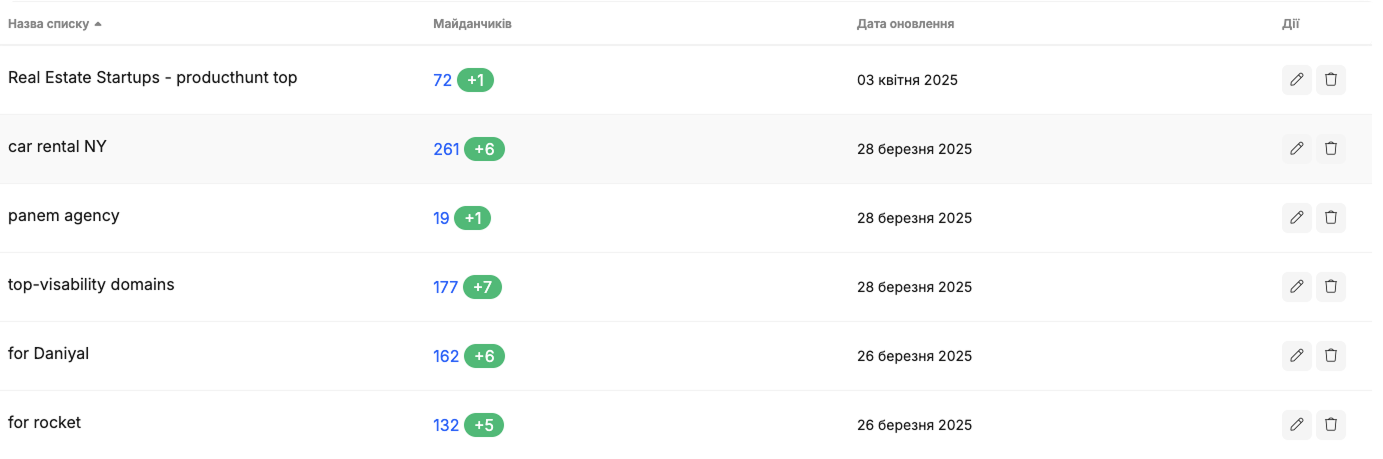Click the Дата оновлення column header
Image resolution: width=1383 pixels, height=459 pixels.
click(905, 23)
